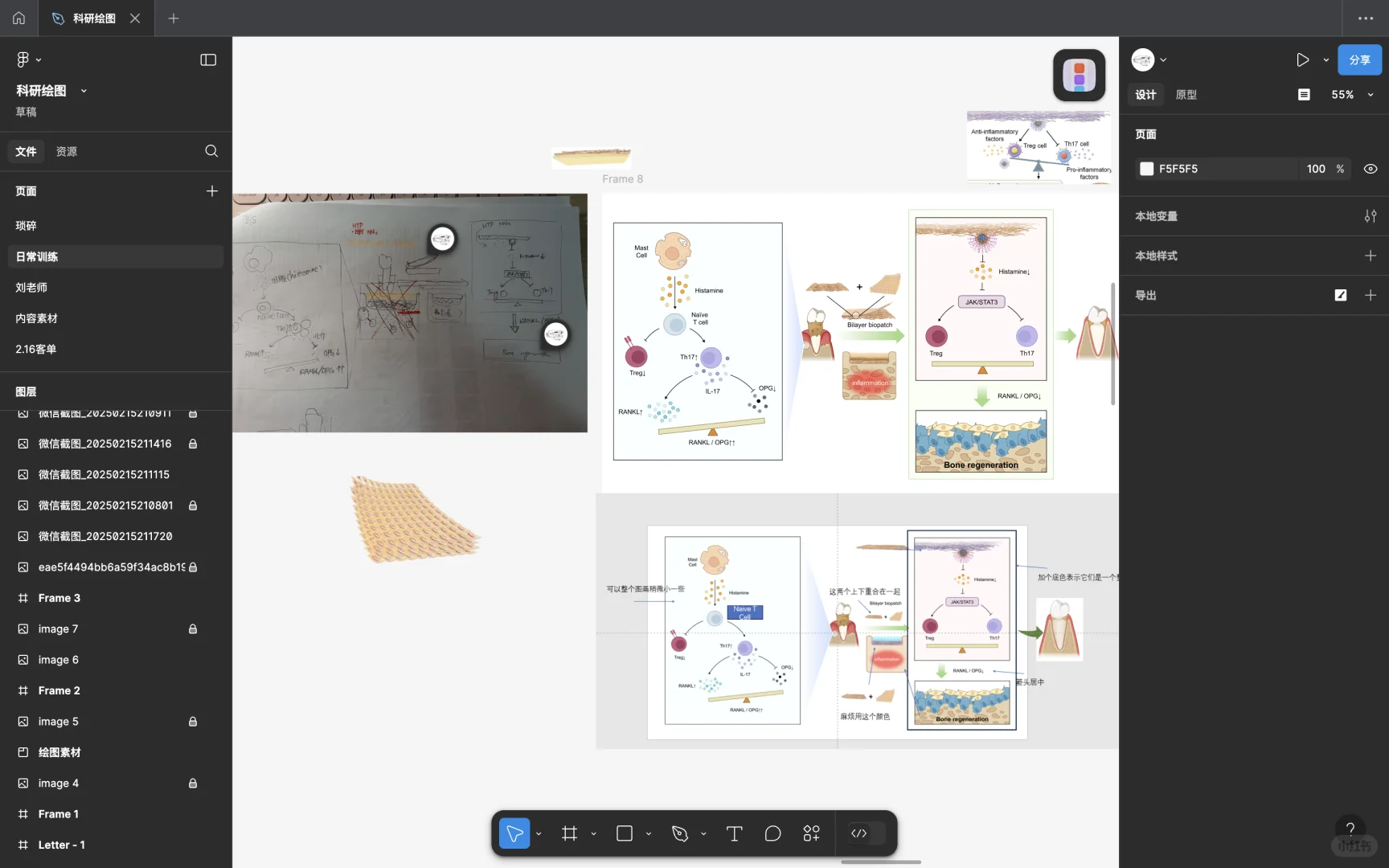Start presentation with the play icon
This screenshot has width=1389, height=868.
click(1302, 59)
